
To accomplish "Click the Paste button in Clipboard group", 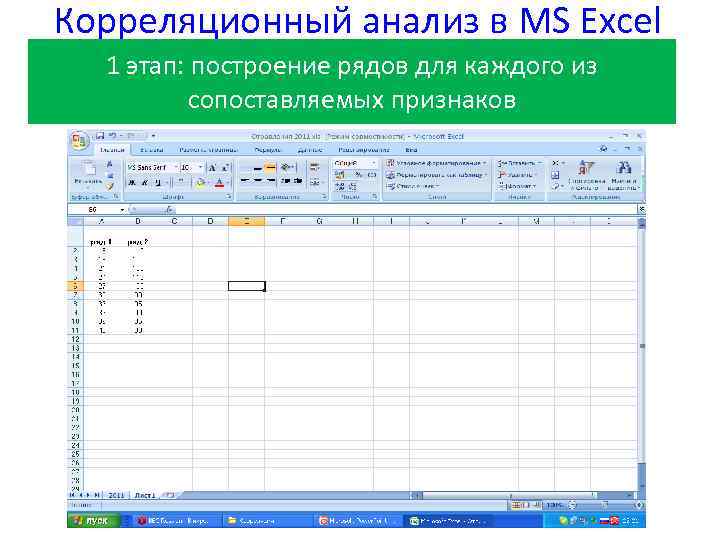I will [x=88, y=174].
